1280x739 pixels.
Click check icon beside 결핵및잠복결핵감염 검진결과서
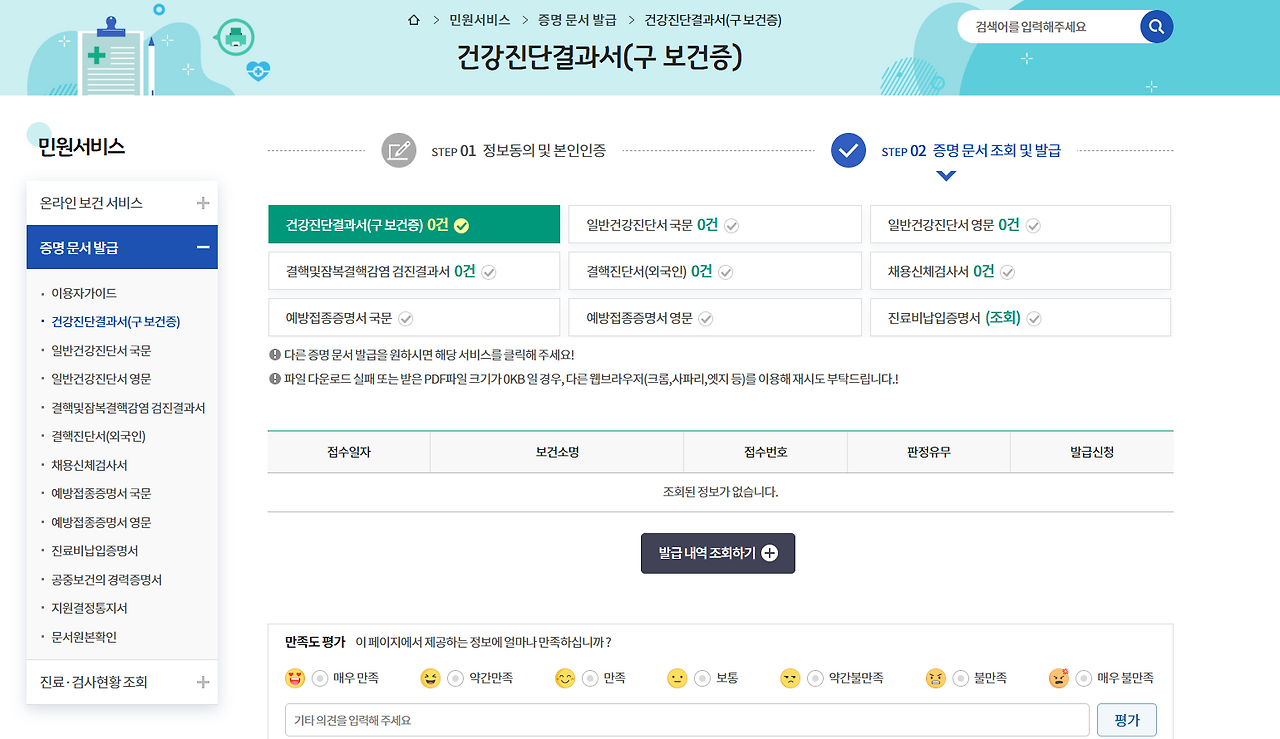pyautogui.click(x=489, y=272)
